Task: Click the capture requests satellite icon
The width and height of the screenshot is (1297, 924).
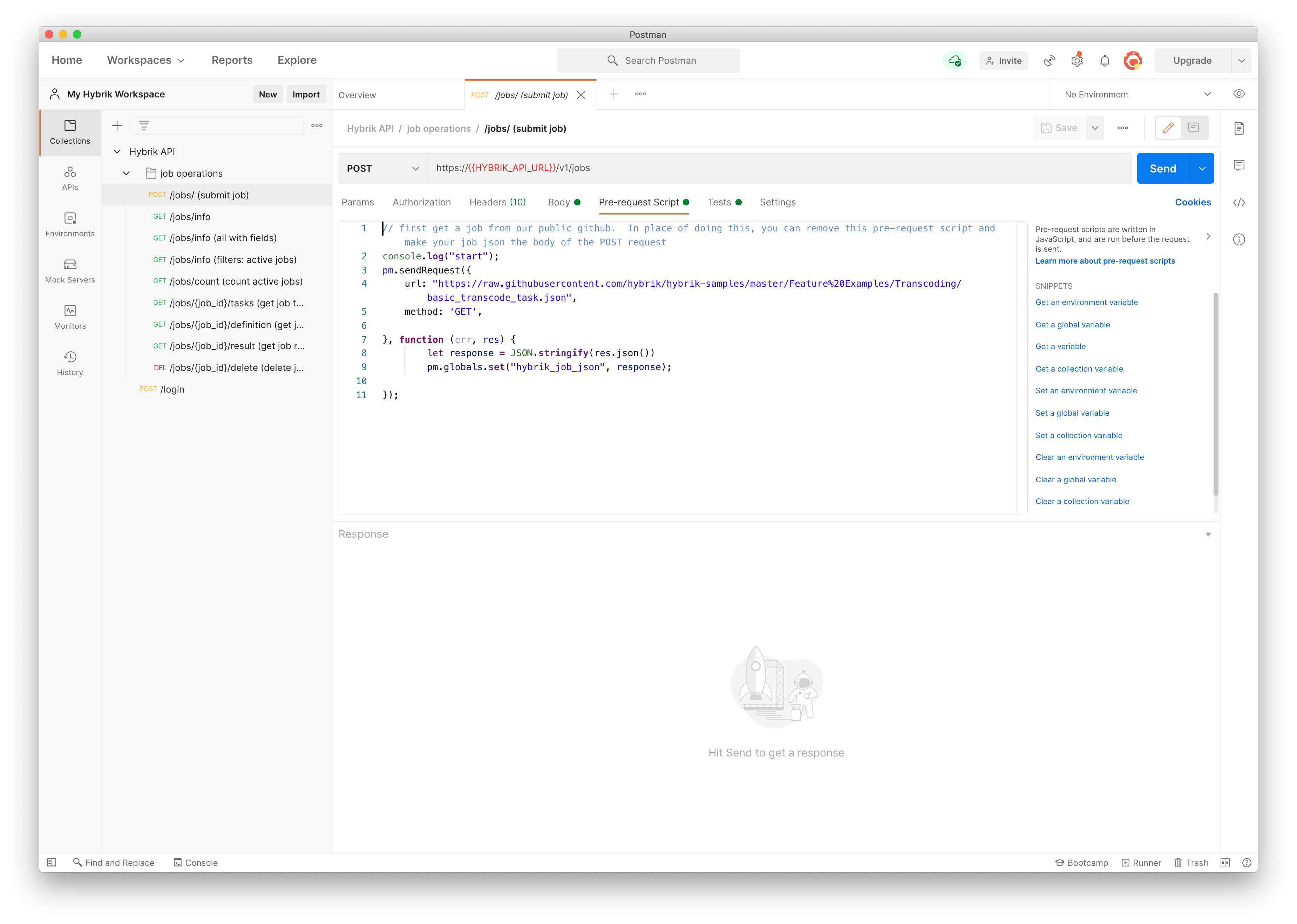Action: point(1050,60)
